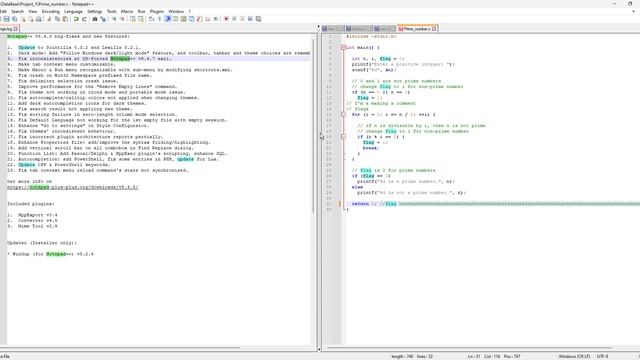Click the Monitoring (tail -f) eye icon
This screenshot has width=640, height=360.
[x=216, y=19]
